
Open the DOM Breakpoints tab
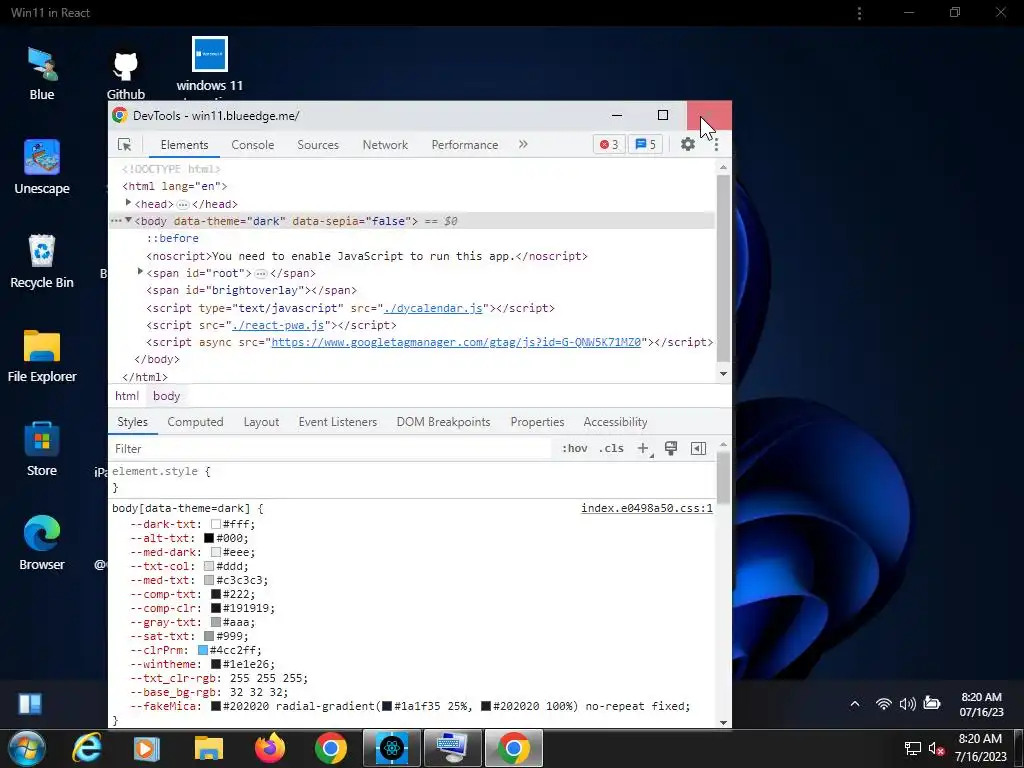click(443, 422)
